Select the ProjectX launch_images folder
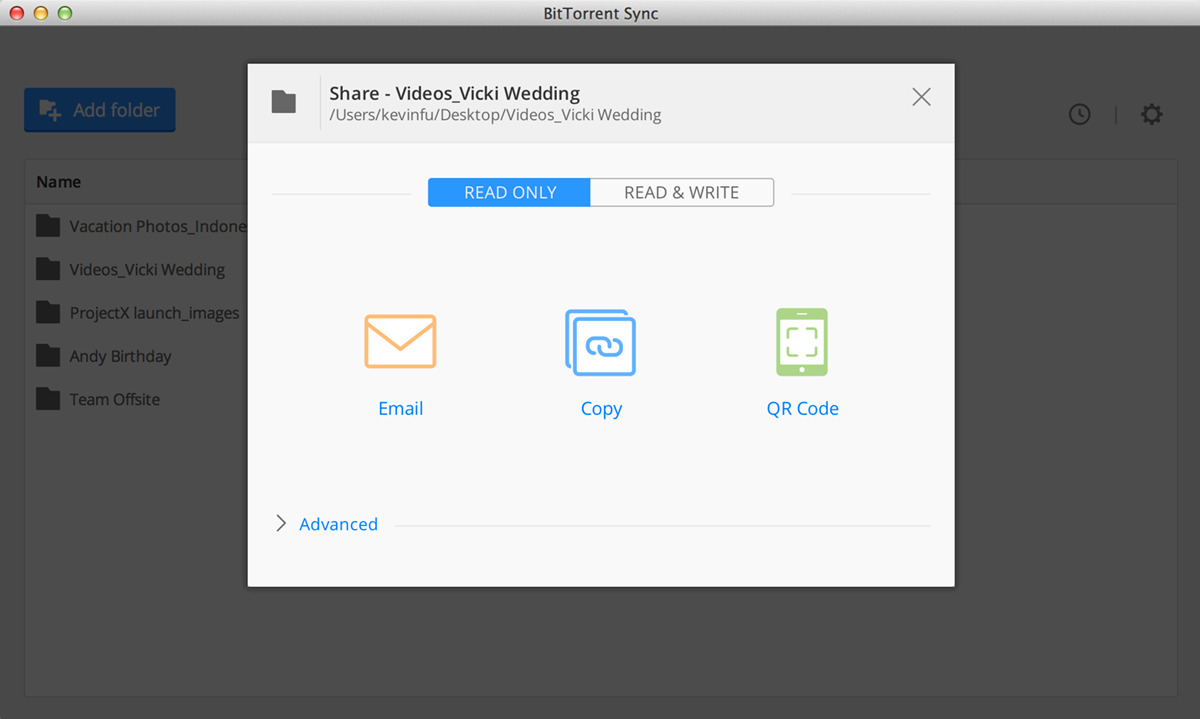 pyautogui.click(x=157, y=312)
